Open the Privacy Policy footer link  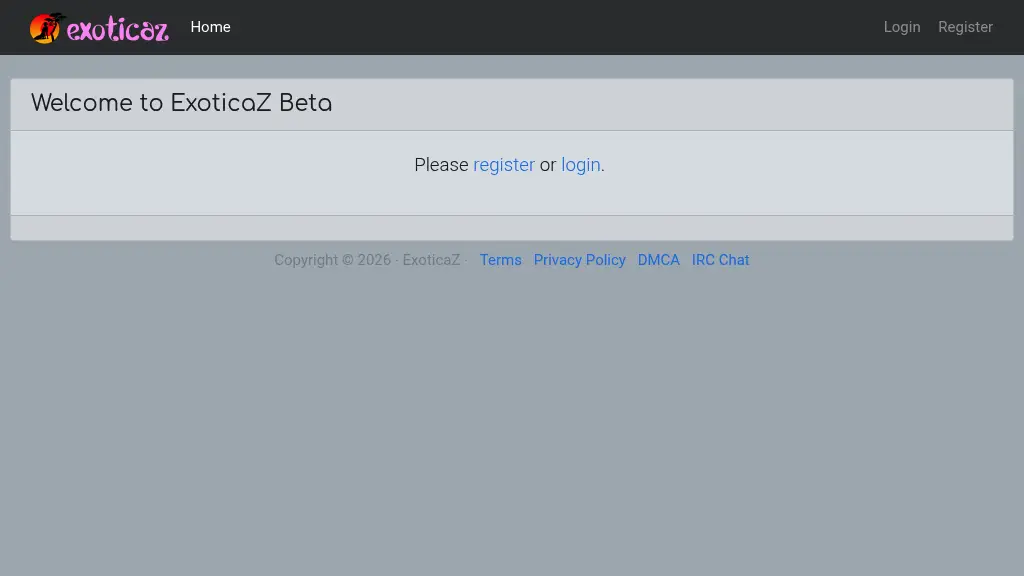tap(579, 260)
